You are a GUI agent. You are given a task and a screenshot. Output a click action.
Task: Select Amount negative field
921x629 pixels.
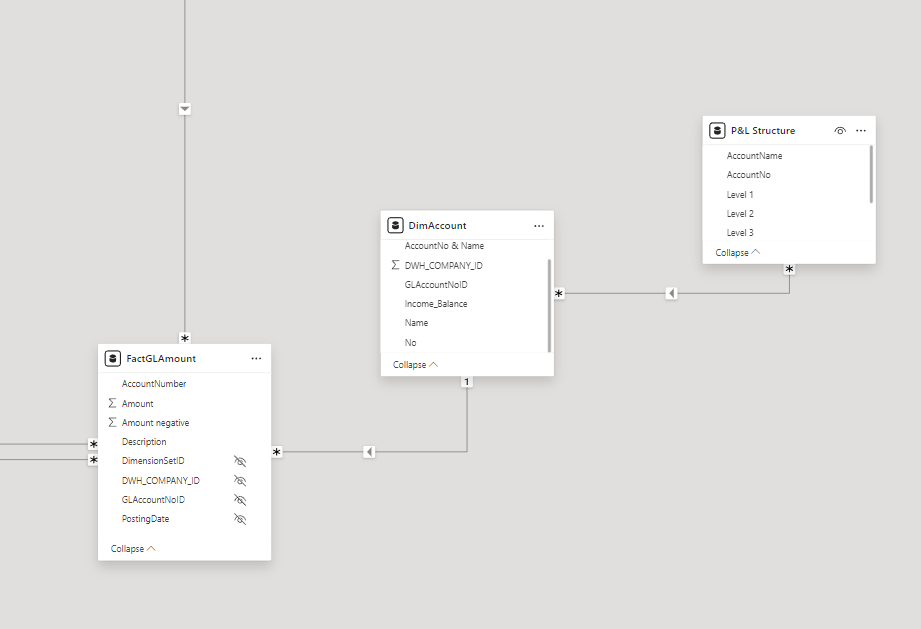156,423
